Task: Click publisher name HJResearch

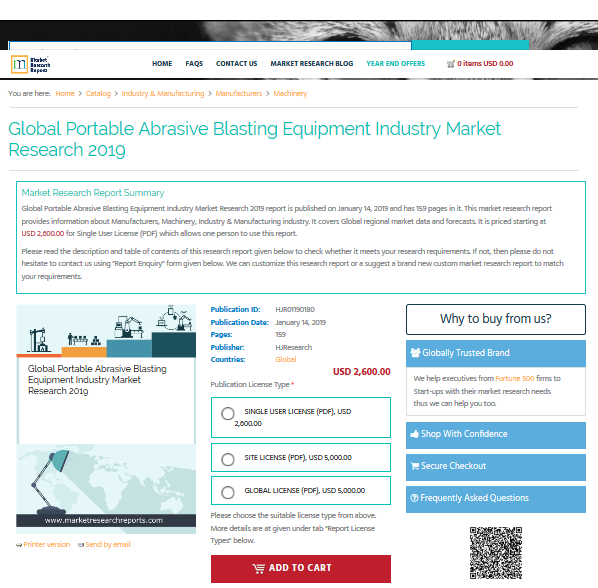Action: click(x=294, y=347)
